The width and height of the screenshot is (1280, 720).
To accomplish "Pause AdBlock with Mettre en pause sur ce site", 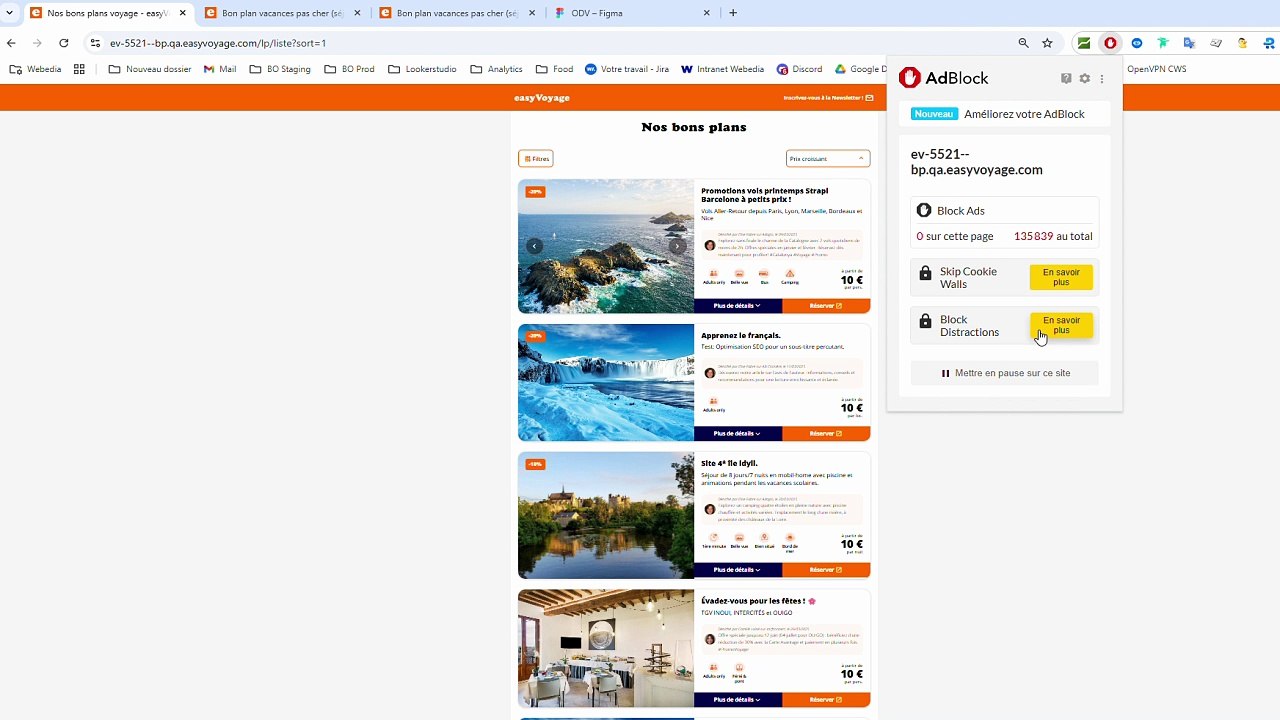I will (x=1005, y=373).
